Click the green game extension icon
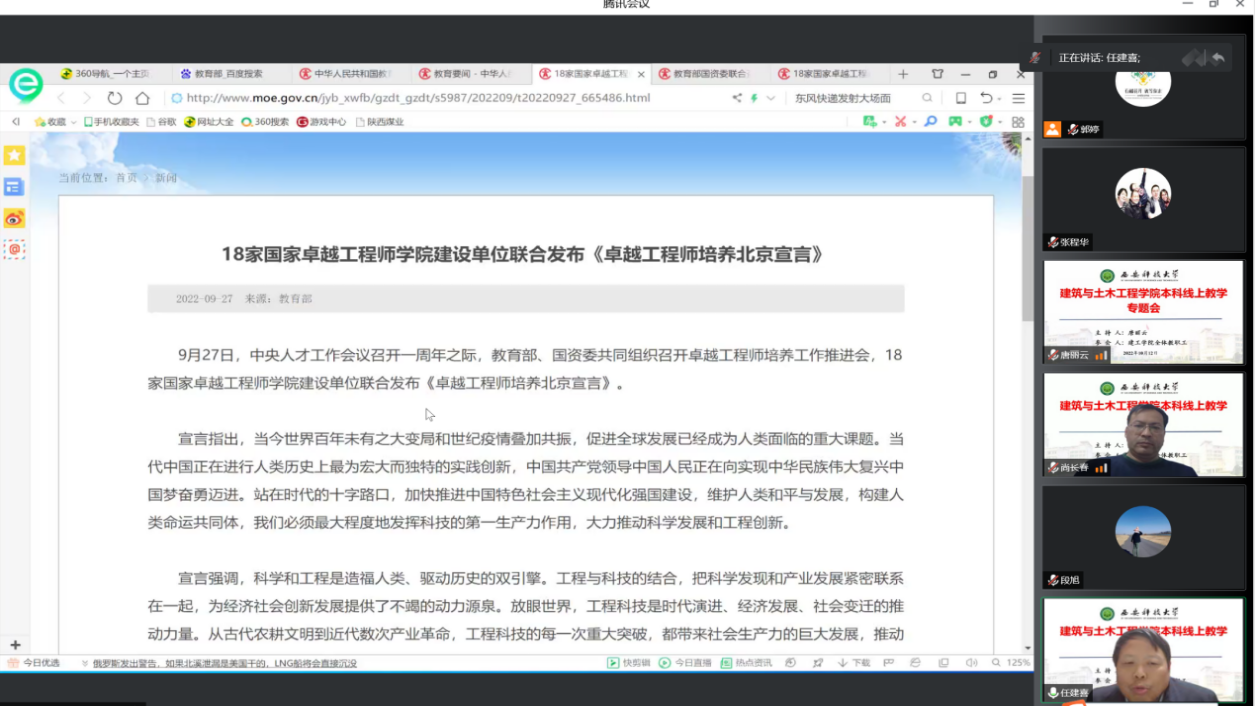Viewport: 1255px width, 706px height. coord(955,122)
